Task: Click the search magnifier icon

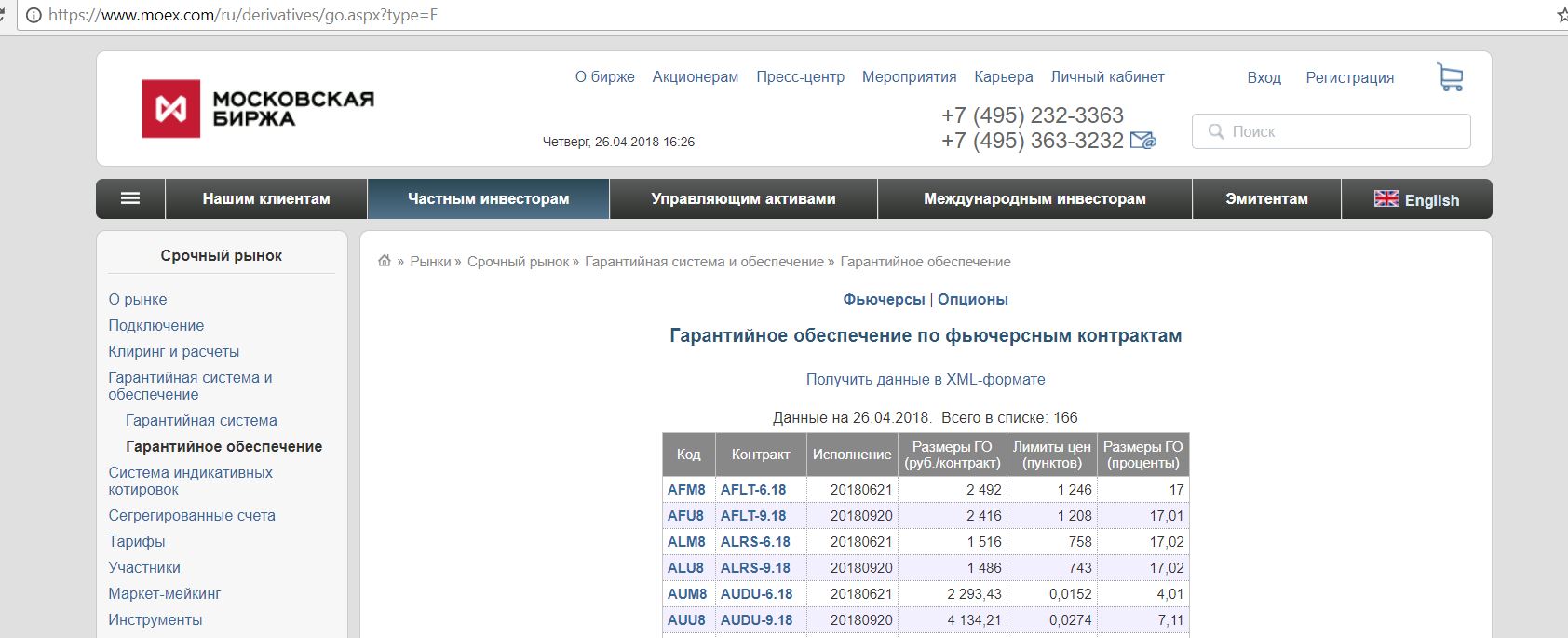Action: pyautogui.click(x=1216, y=132)
